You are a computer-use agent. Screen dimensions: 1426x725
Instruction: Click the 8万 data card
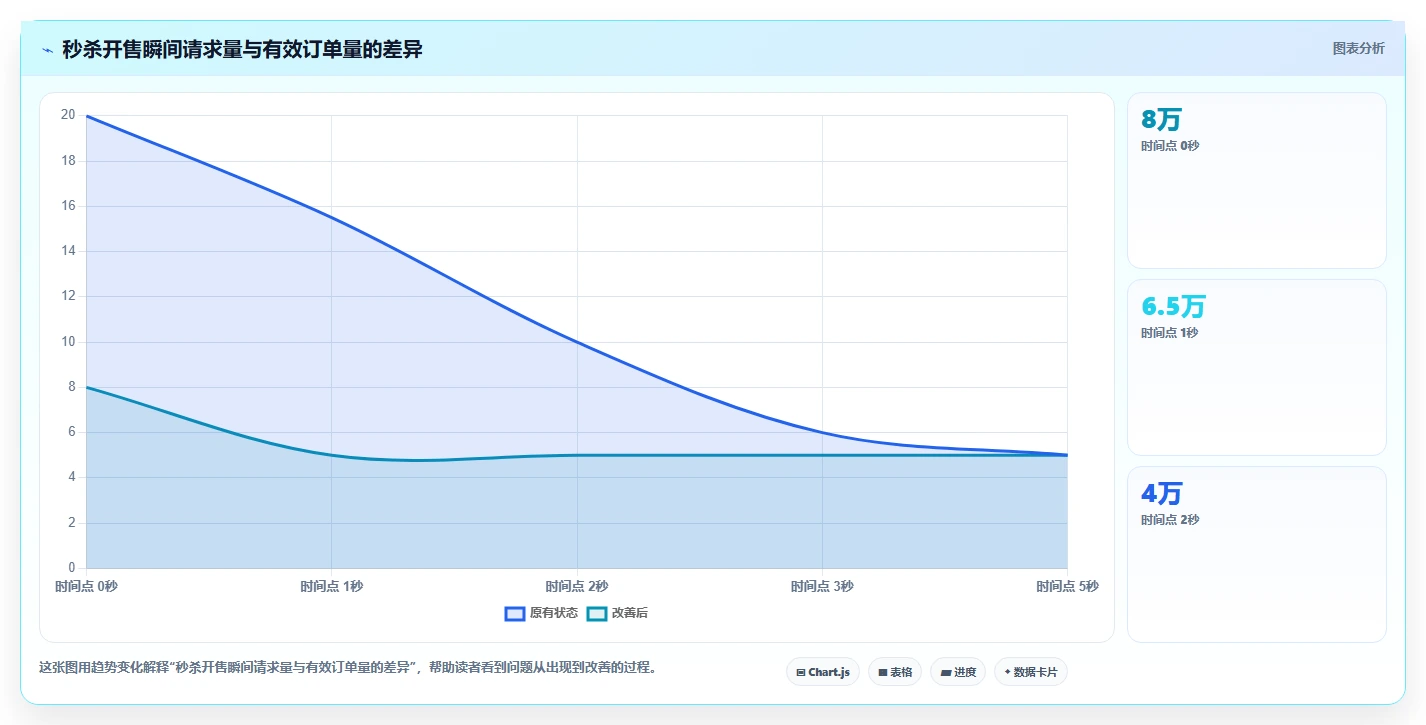point(1257,180)
